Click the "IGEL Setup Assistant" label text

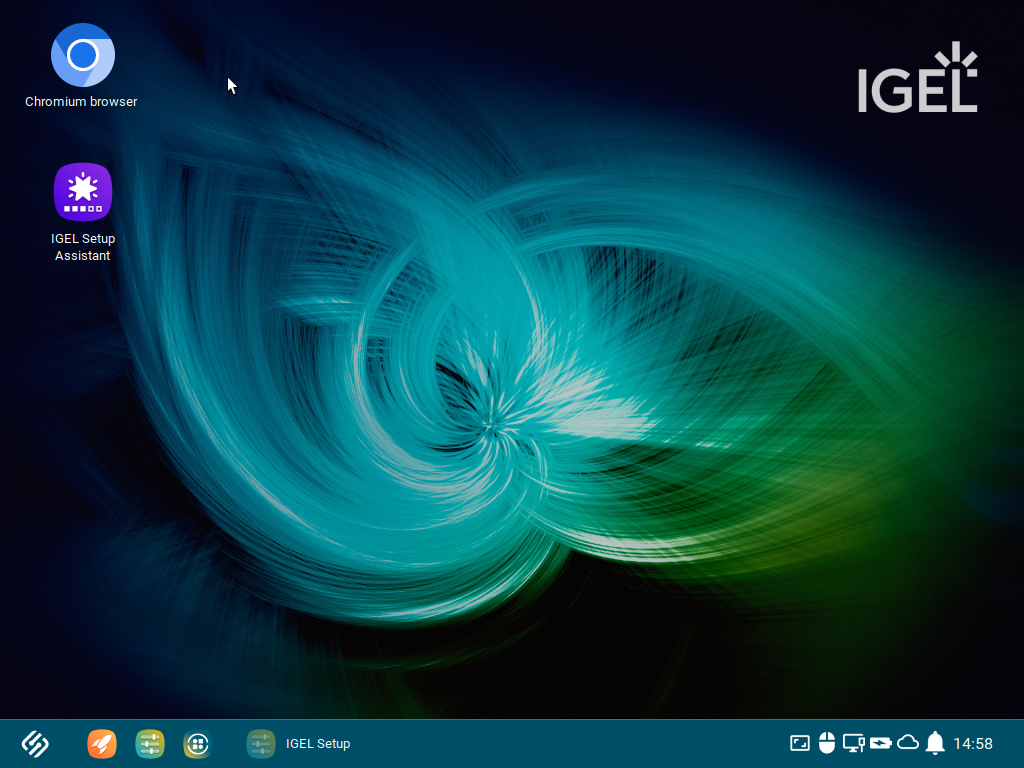[x=83, y=247]
